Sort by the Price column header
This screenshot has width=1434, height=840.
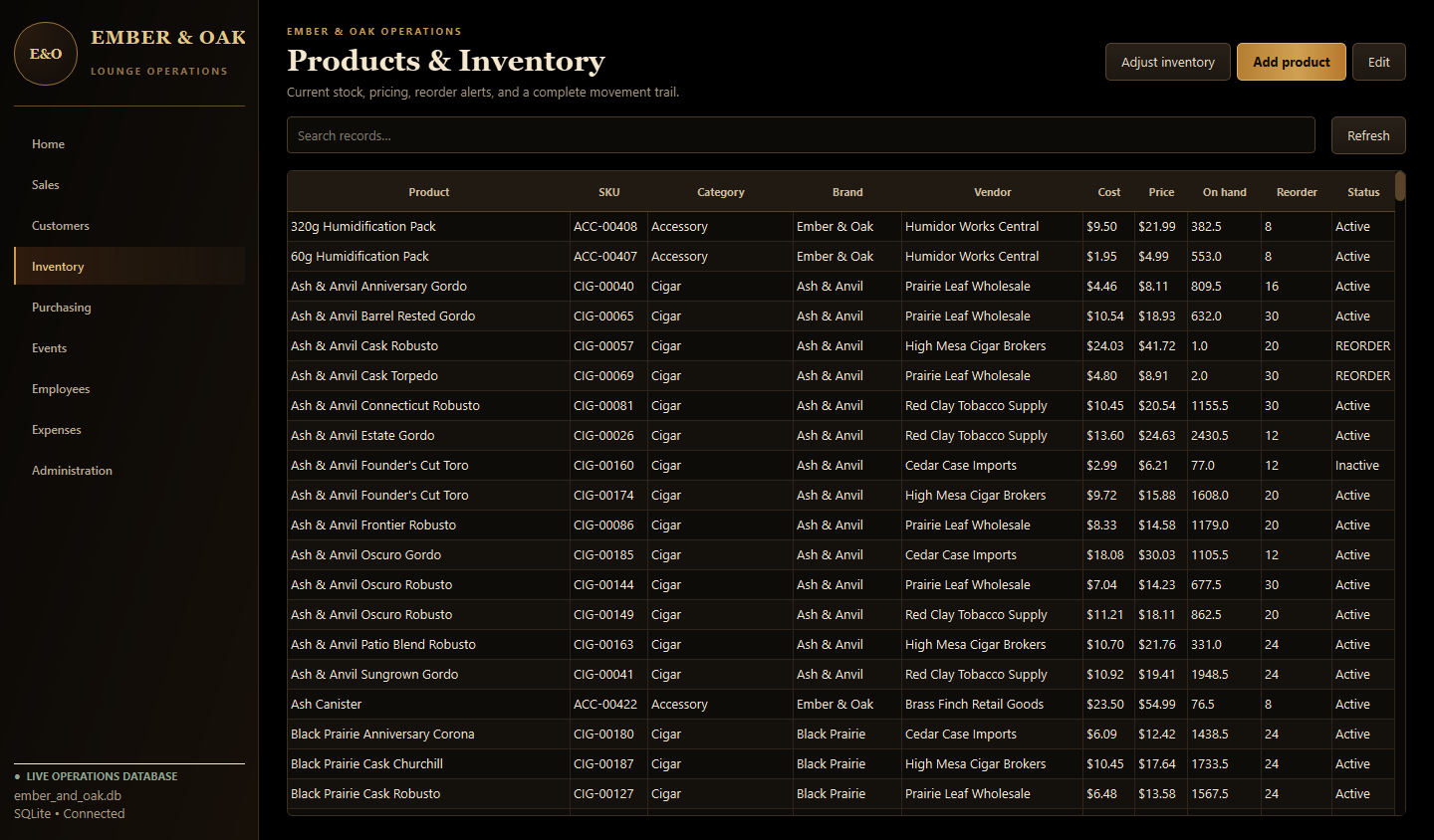click(x=1161, y=192)
